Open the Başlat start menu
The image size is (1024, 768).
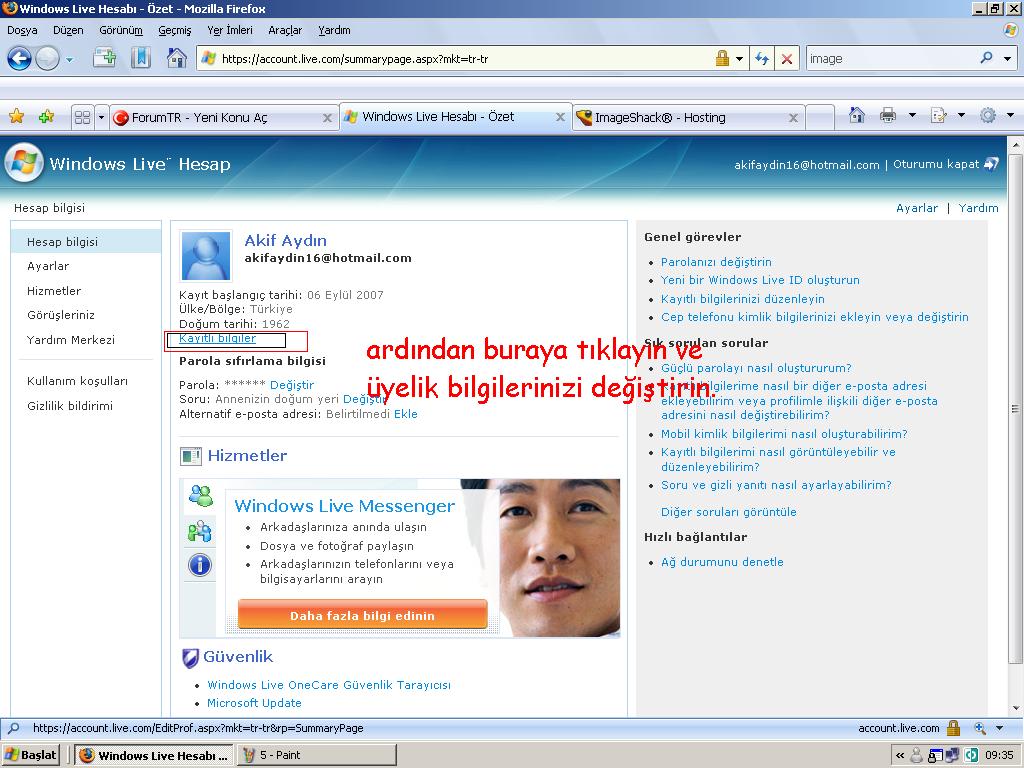[31, 755]
